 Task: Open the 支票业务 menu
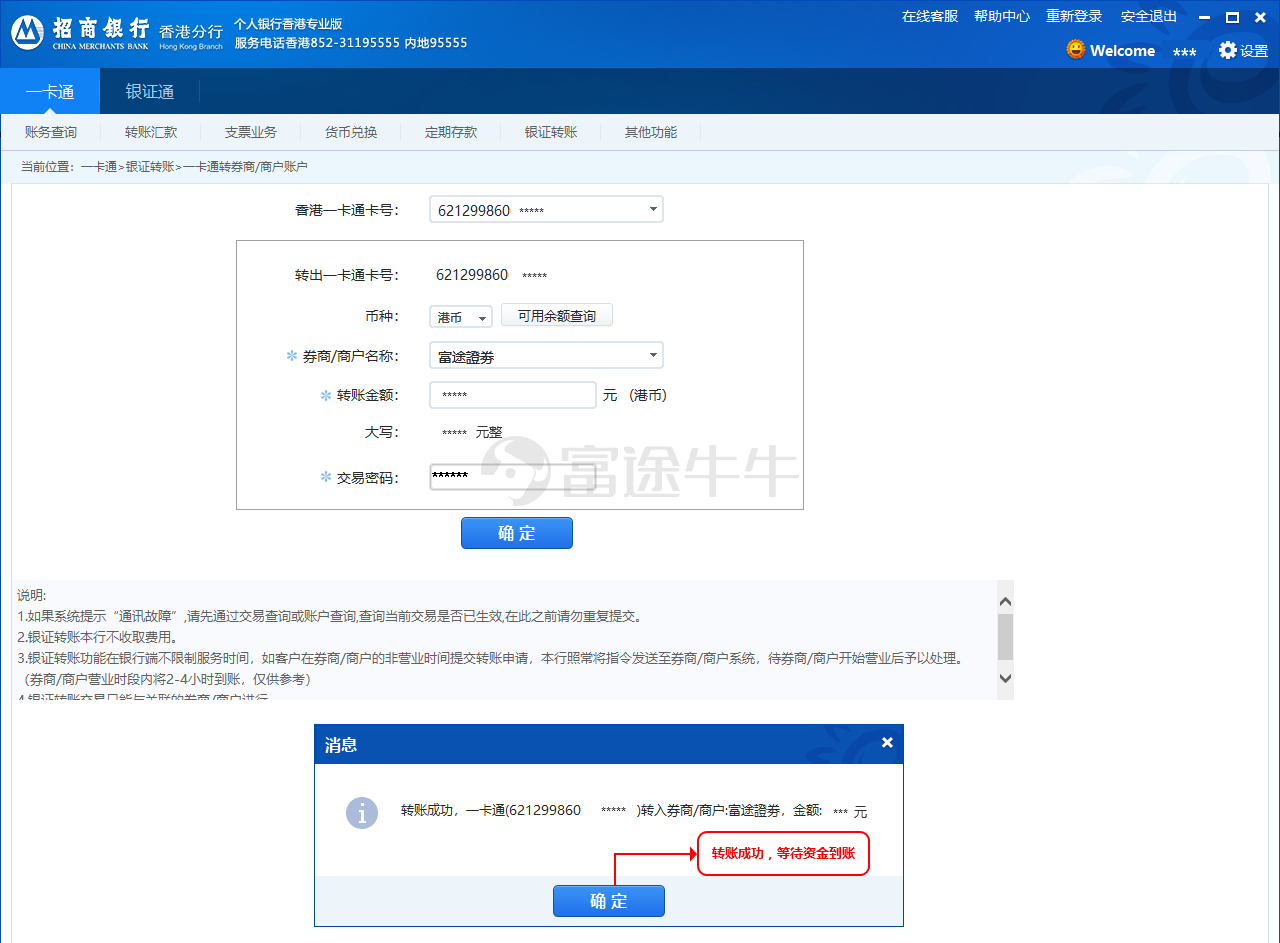[x=251, y=132]
